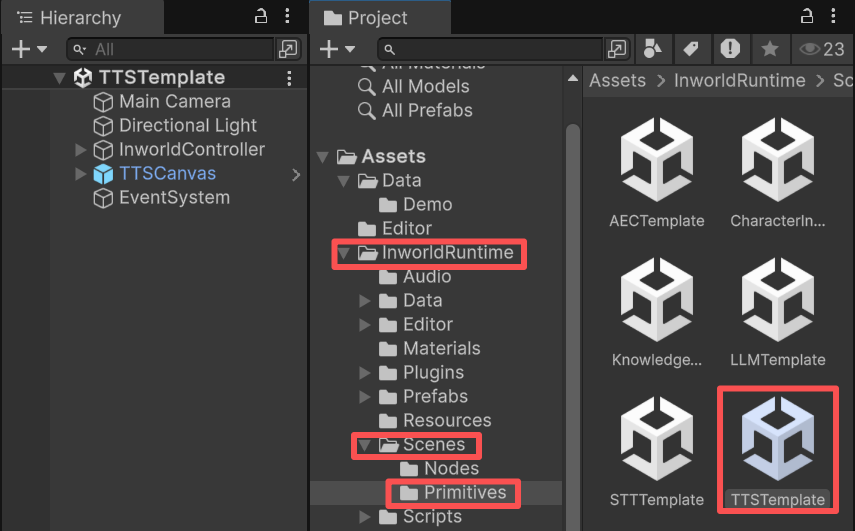Toggle the Project panel lock icon
855x531 pixels.
806,16
